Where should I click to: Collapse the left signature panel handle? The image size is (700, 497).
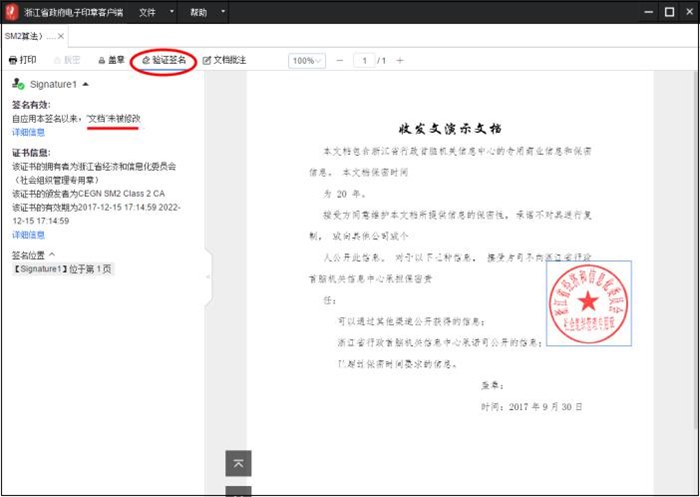click(x=208, y=277)
